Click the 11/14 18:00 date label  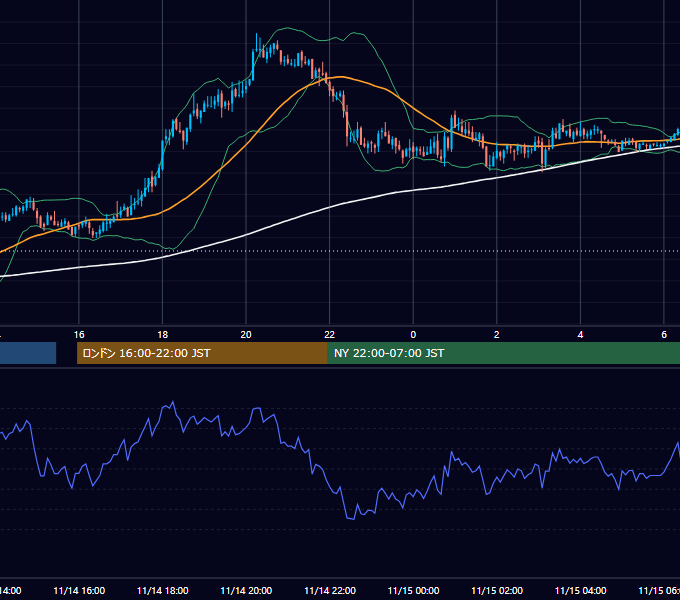pyautogui.click(x=163, y=590)
